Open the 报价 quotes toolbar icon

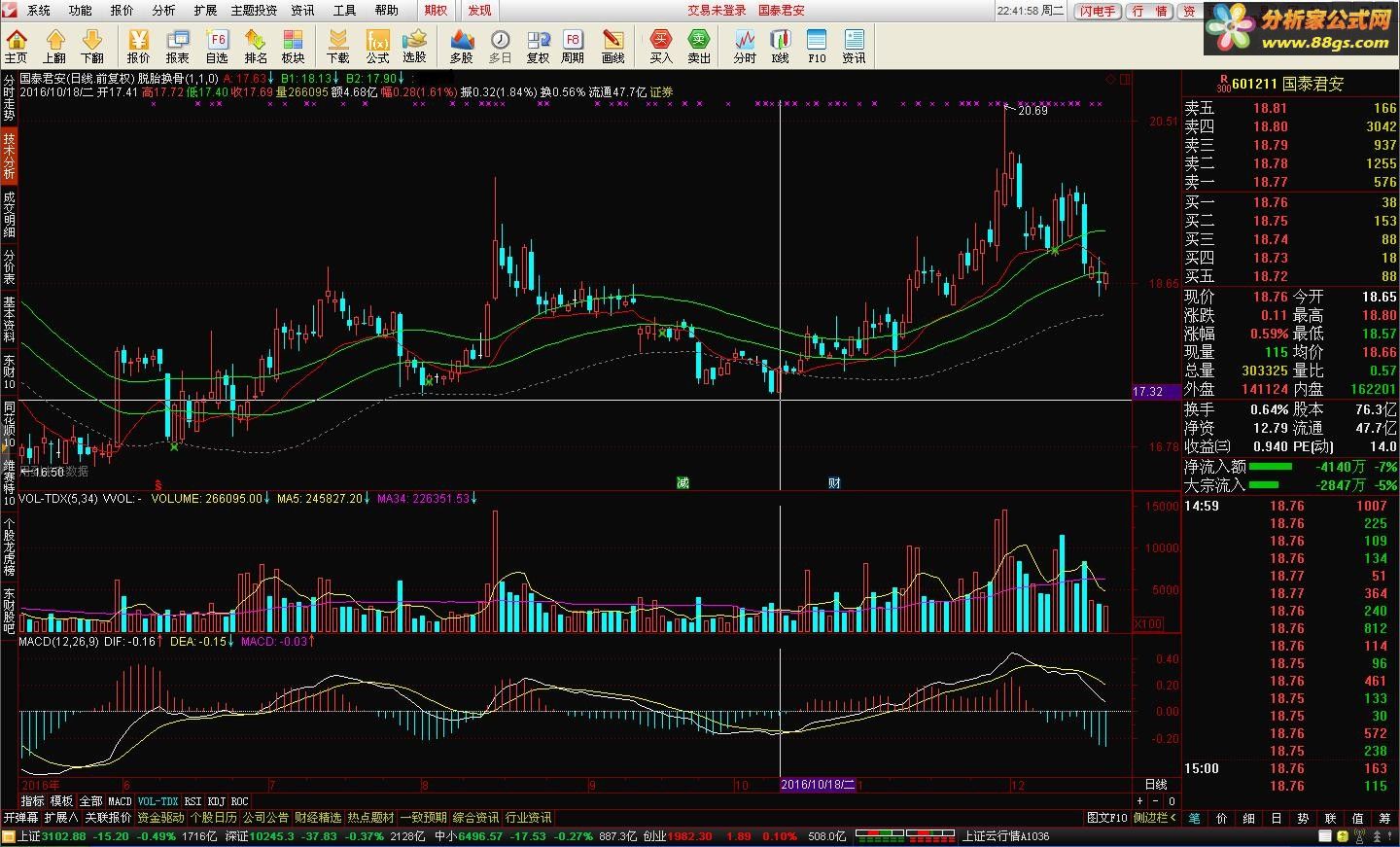tap(139, 46)
